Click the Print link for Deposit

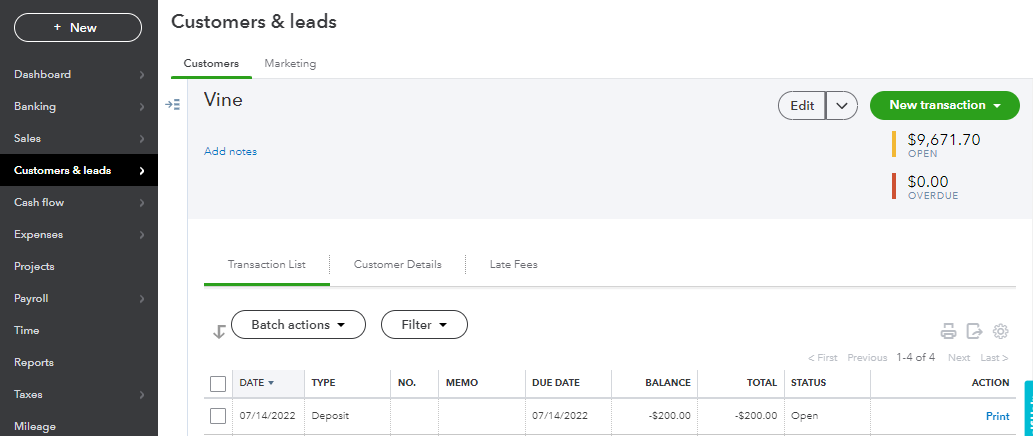[997, 416]
